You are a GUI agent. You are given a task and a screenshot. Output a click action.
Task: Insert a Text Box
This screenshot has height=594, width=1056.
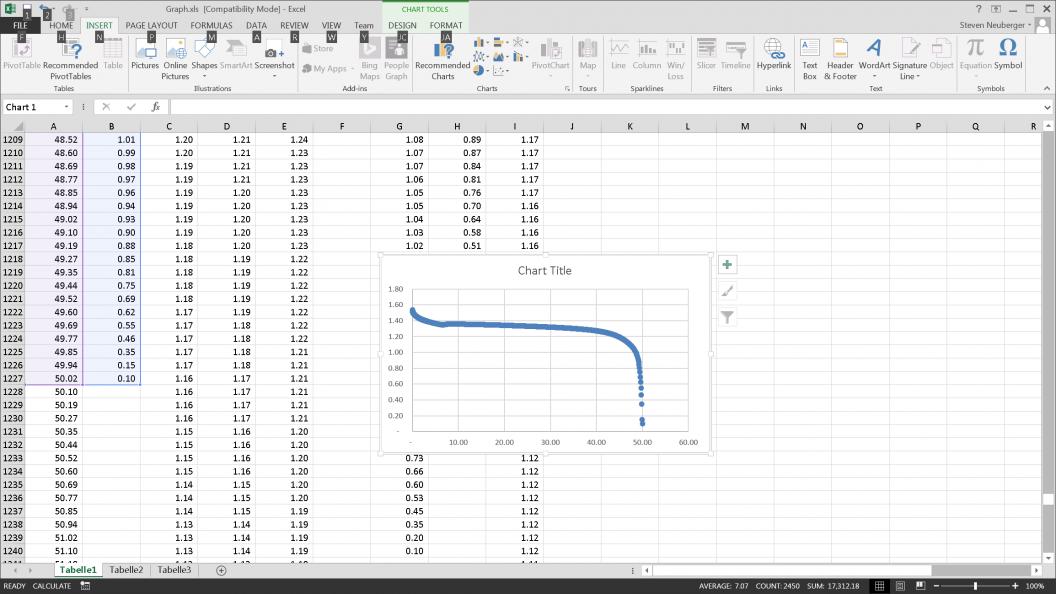click(x=810, y=59)
